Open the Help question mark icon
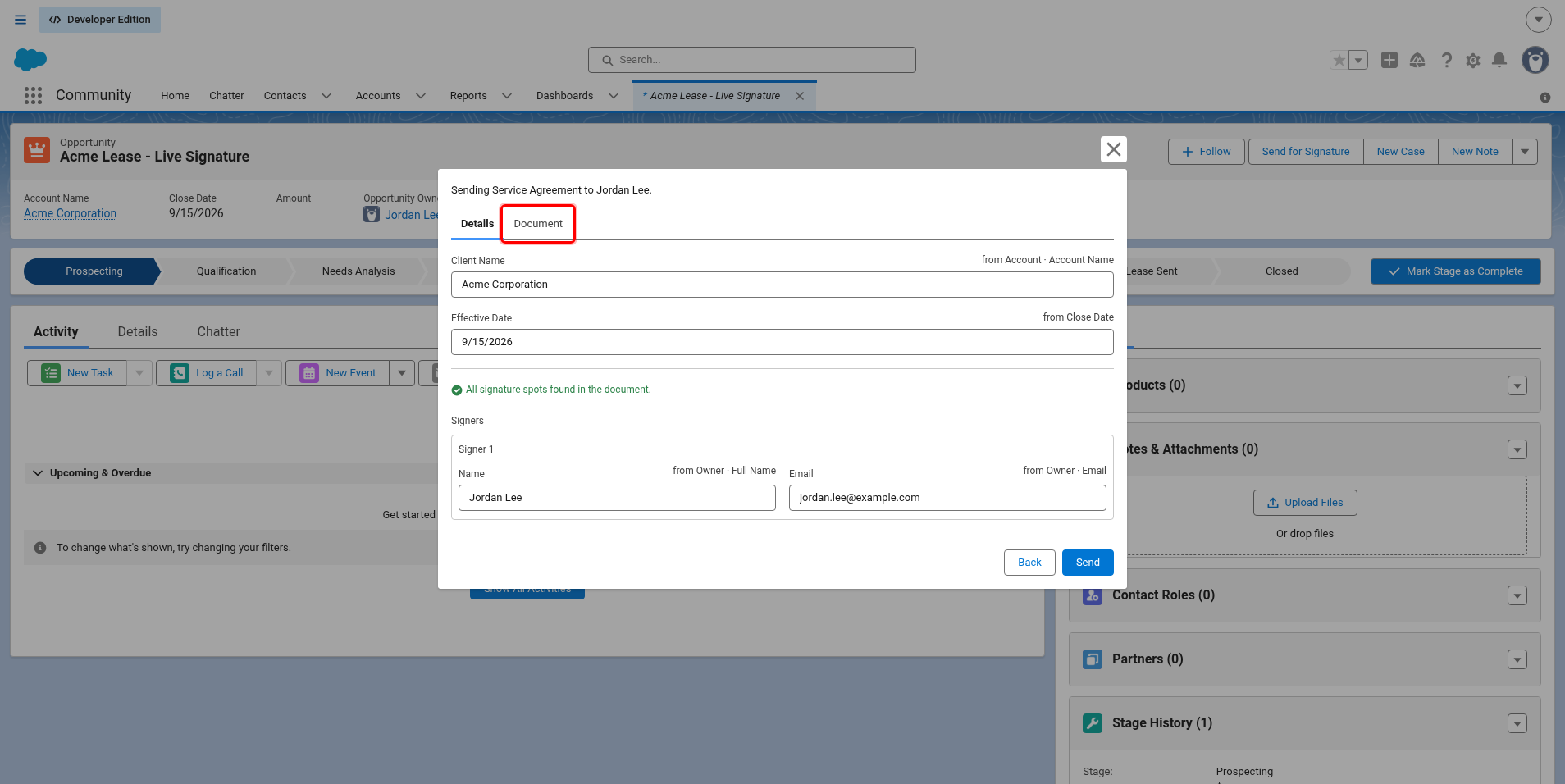The height and width of the screenshot is (784, 1565). [1446, 60]
